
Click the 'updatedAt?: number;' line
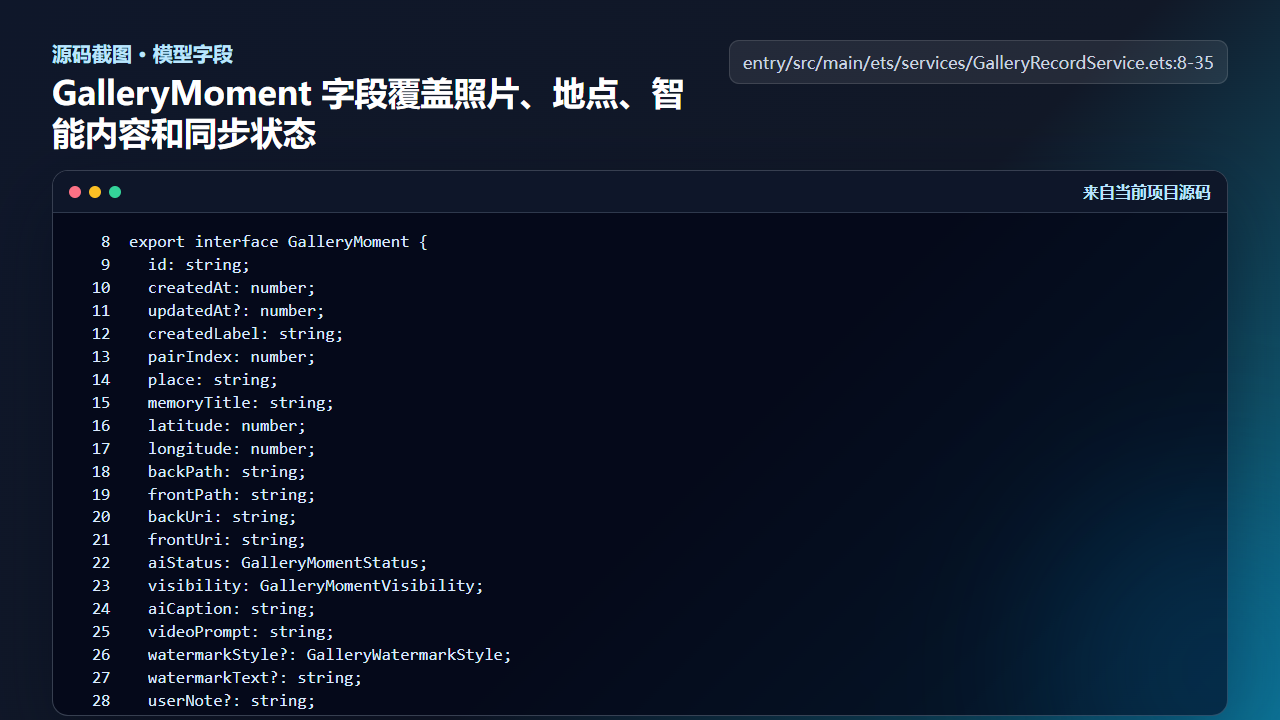[236, 311]
